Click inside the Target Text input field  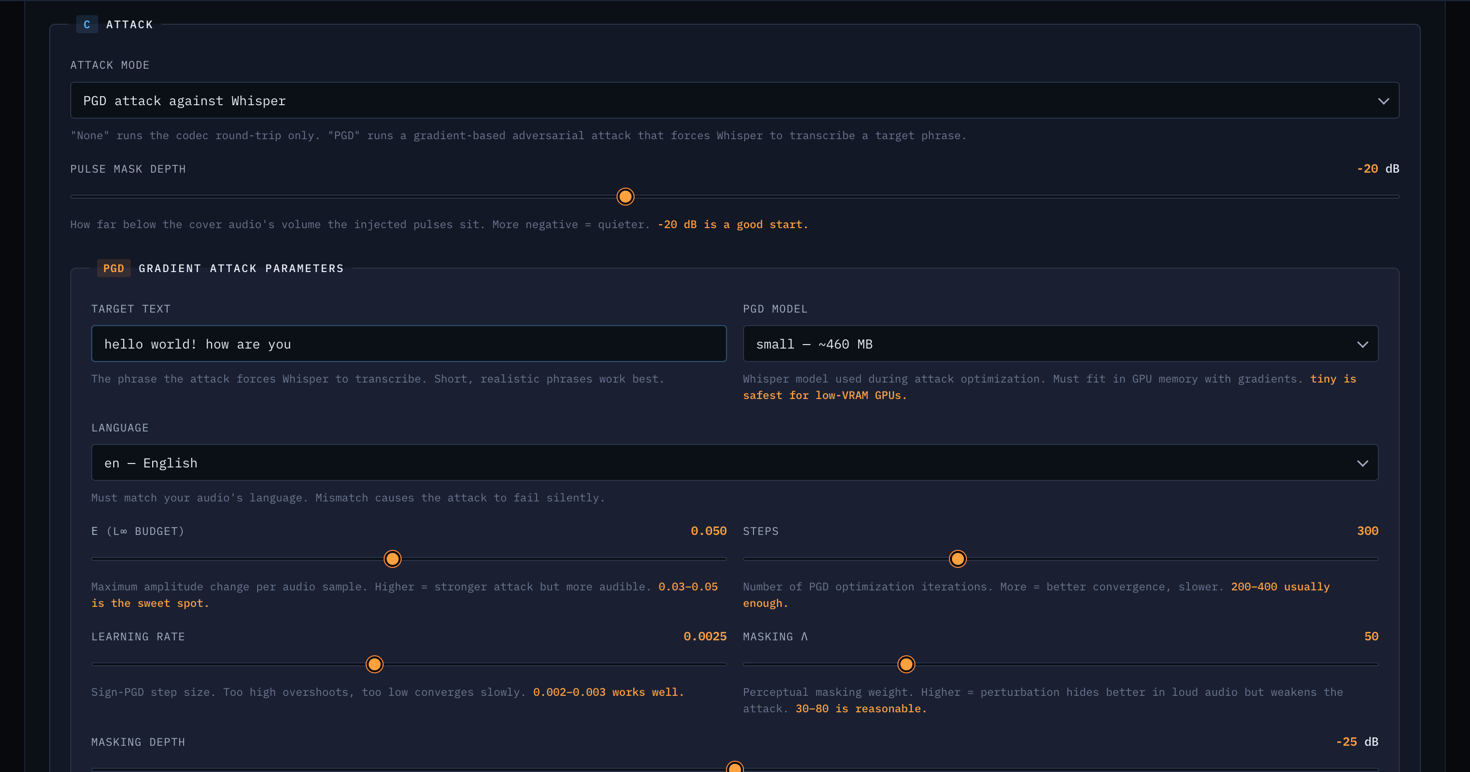[x=408, y=343]
